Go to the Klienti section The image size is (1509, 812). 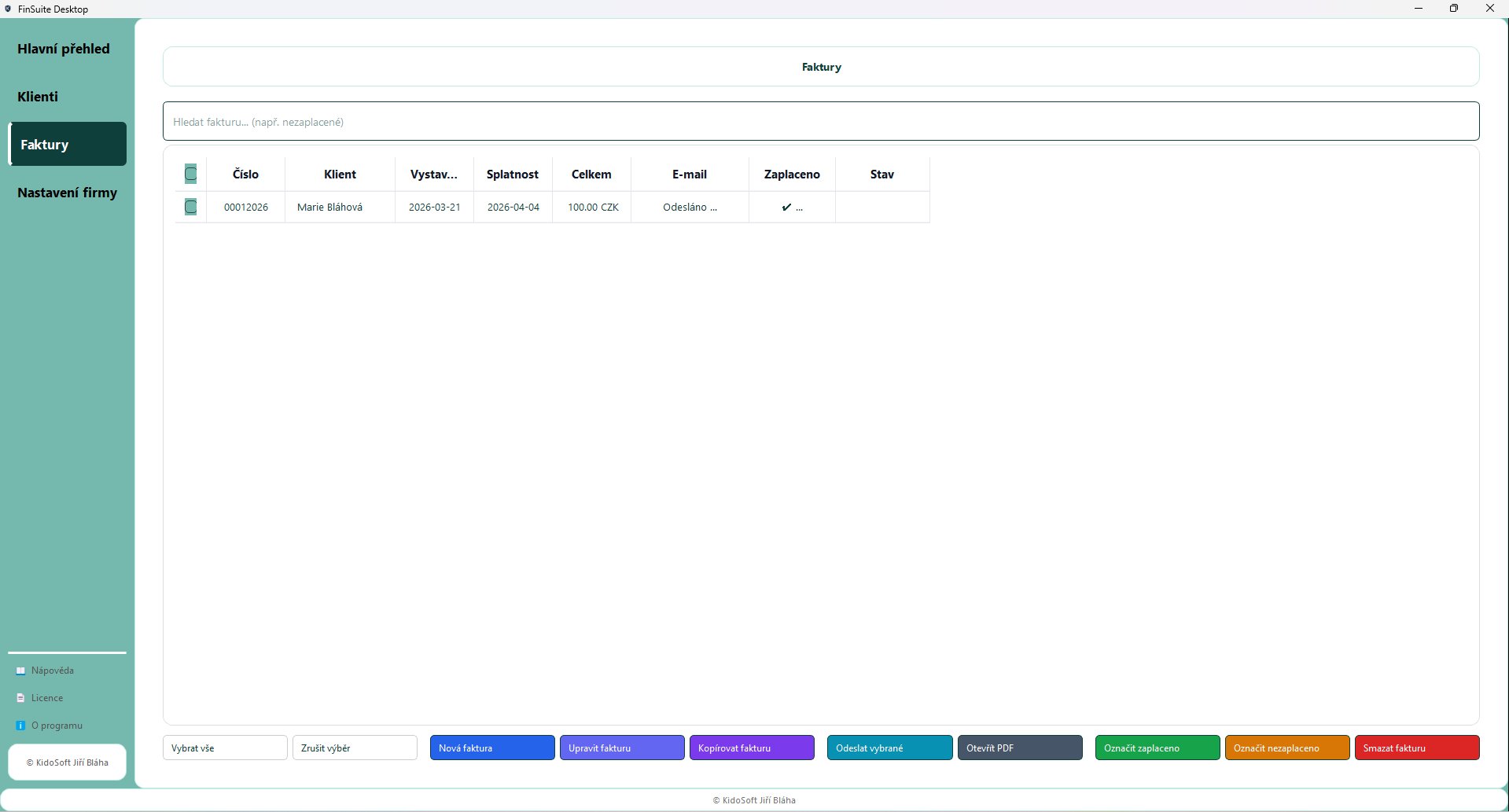click(38, 97)
